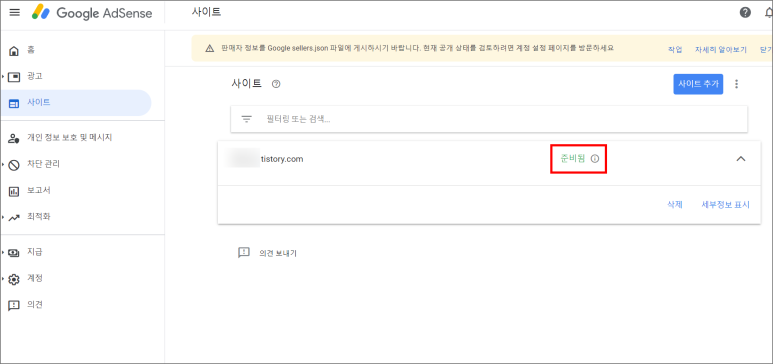773x364 pixels.
Task: Open 지급 in sidebar
Action: (35, 252)
